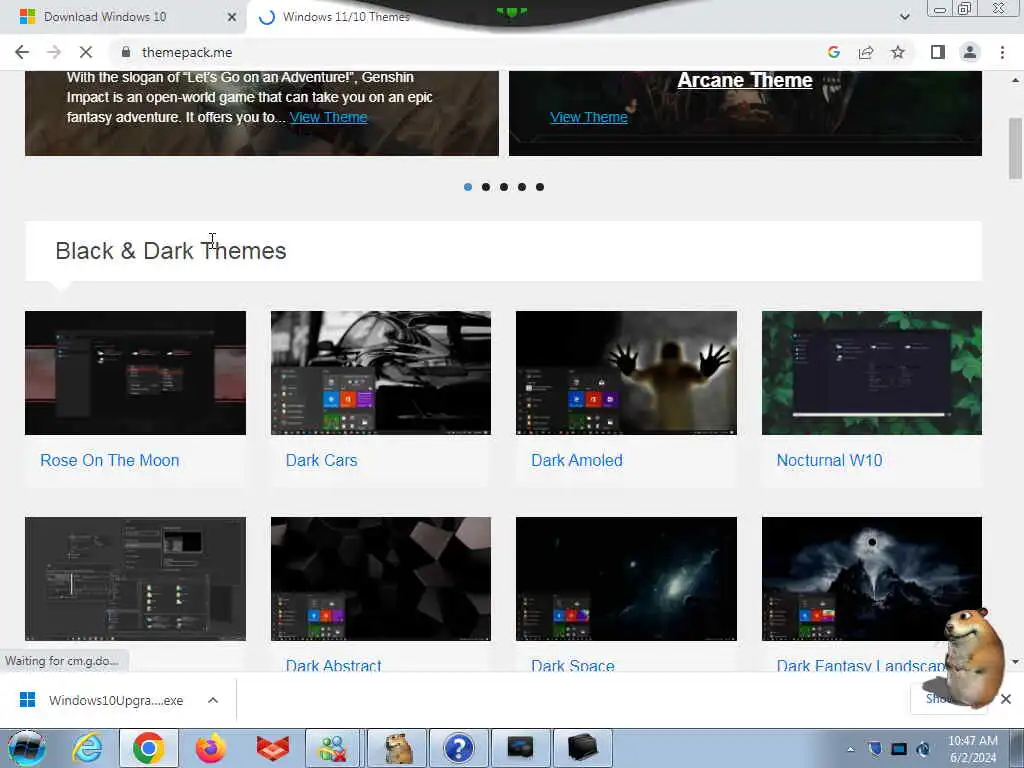Click the Dark Cars link
This screenshot has width=1024, height=768.
tap(321, 460)
